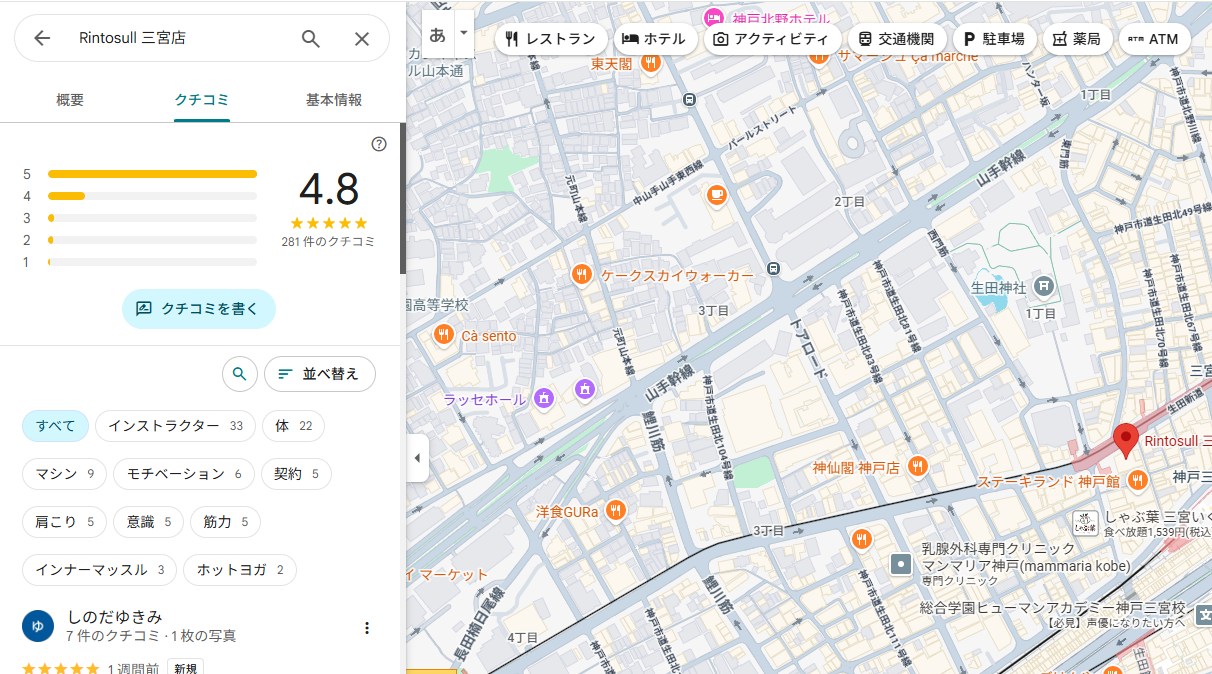Open the three-dot menu on しのだゆきみ review
1212x674 pixels.
coord(367,628)
